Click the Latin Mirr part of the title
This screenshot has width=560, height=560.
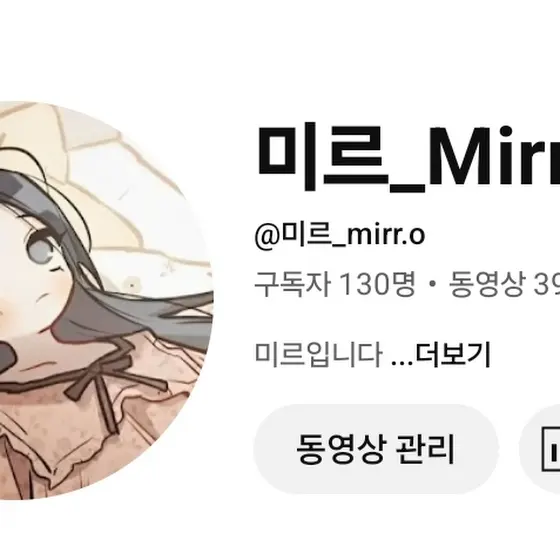(x=494, y=156)
